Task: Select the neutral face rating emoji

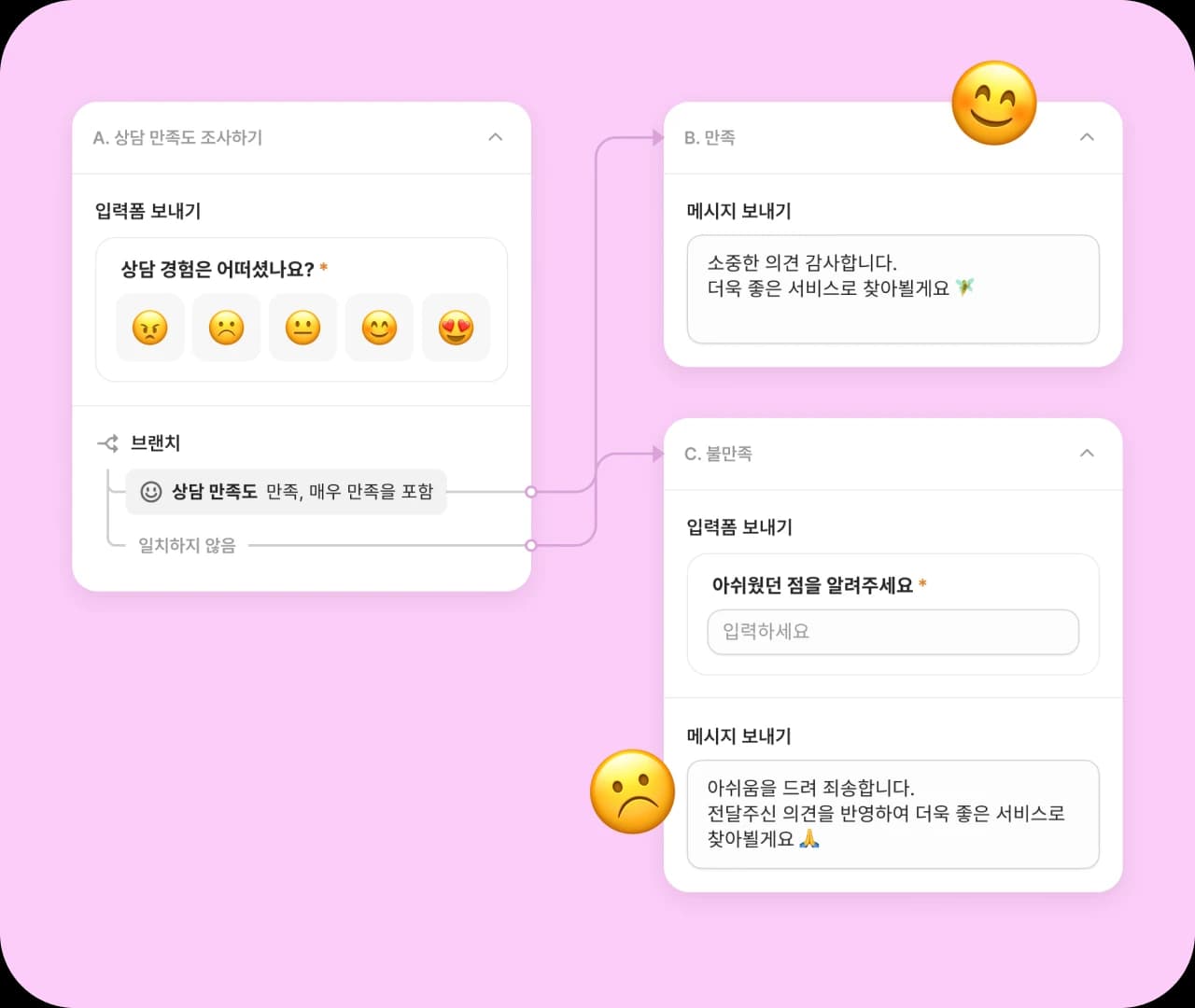Action: click(x=302, y=328)
